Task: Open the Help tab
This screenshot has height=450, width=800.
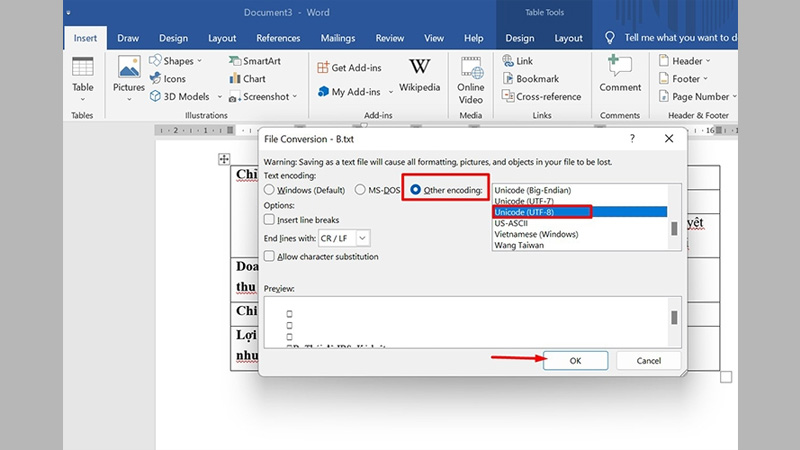Action: point(473,38)
